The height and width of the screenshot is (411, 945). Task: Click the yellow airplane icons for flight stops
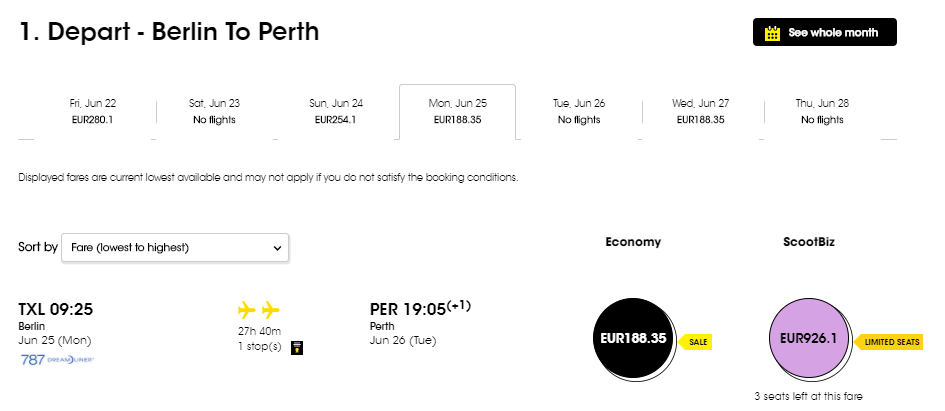coord(259,310)
